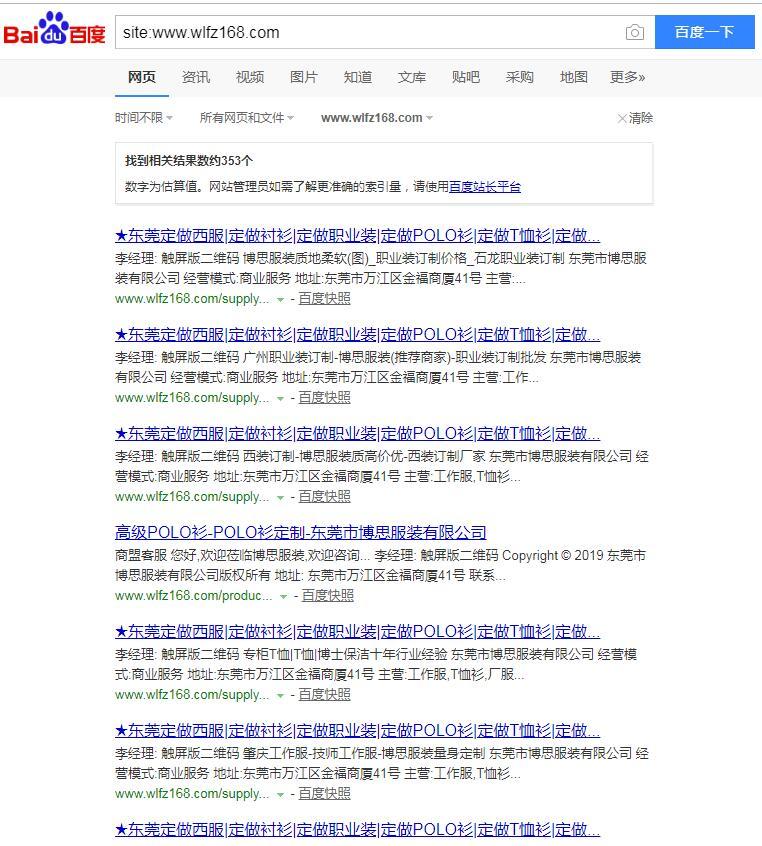Open result title above 西装订制-博思服装 snippet
The image size is (762, 846).
[x=357, y=434]
